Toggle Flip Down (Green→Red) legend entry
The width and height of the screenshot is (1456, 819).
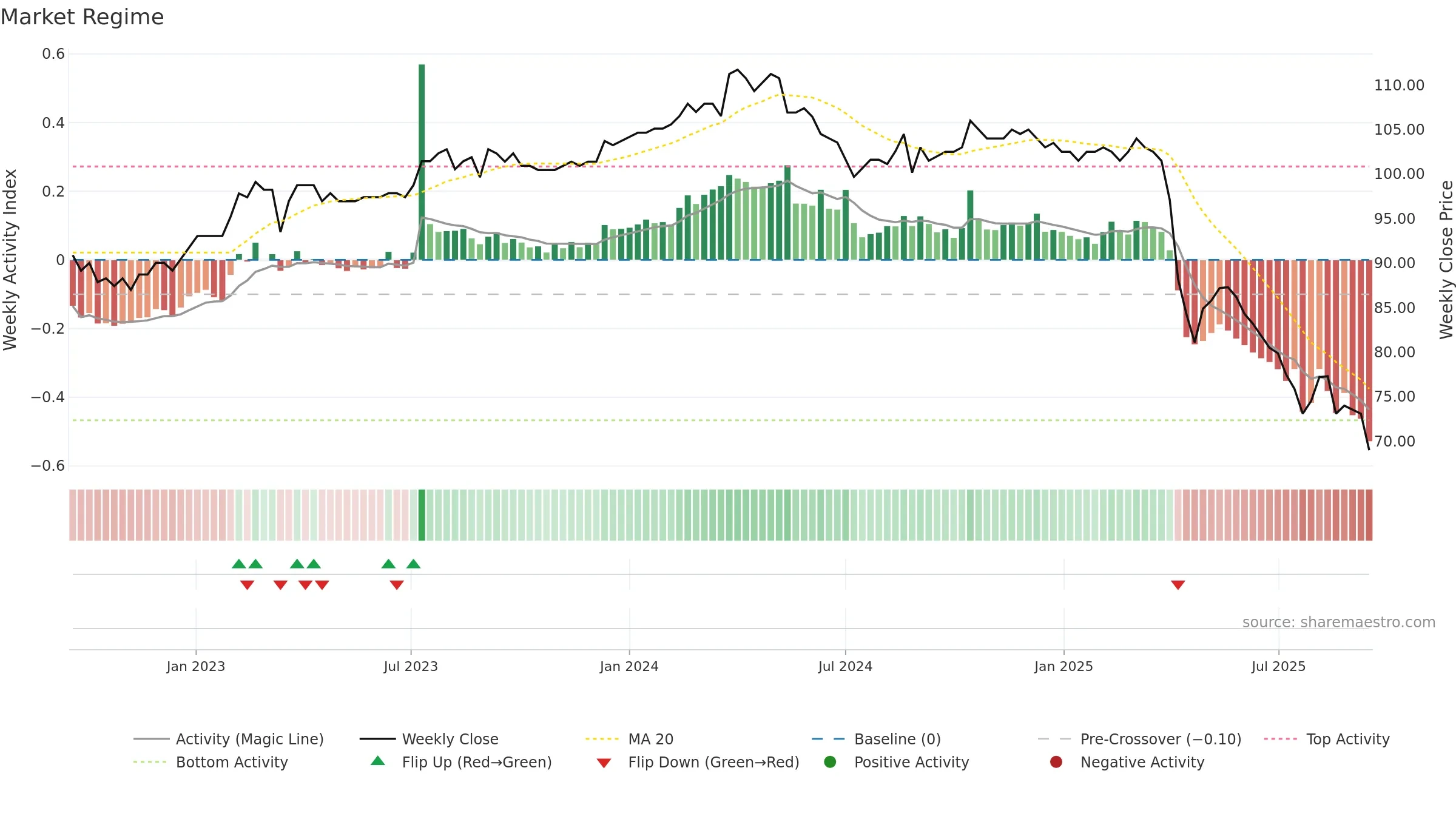[x=698, y=762]
